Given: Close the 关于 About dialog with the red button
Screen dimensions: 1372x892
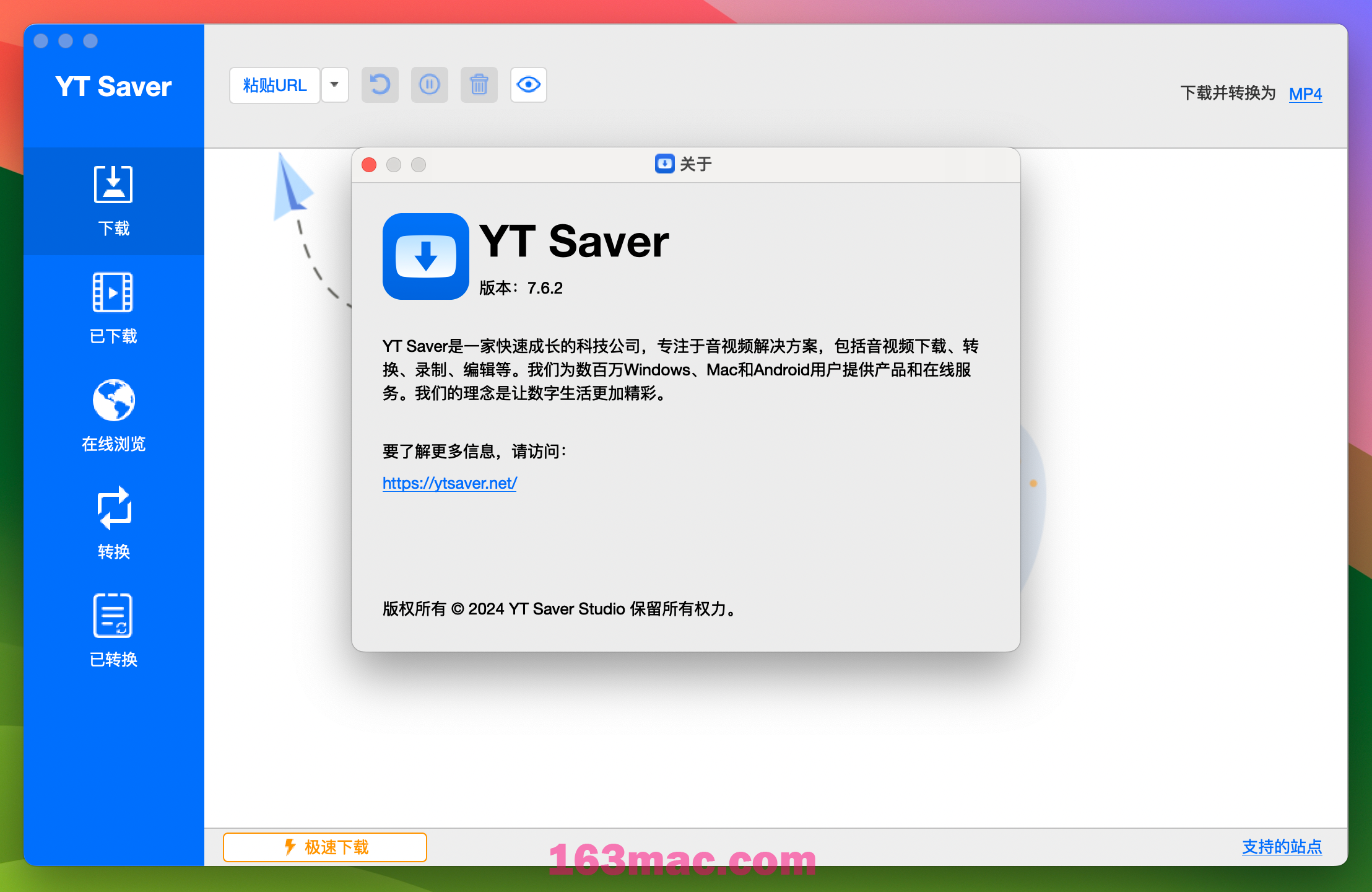Looking at the screenshot, I should 369,165.
